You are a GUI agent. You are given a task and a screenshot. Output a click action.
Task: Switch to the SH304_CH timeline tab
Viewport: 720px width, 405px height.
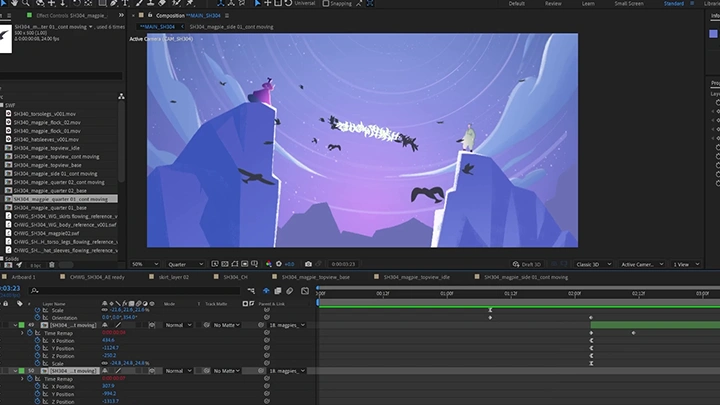[x=236, y=277]
